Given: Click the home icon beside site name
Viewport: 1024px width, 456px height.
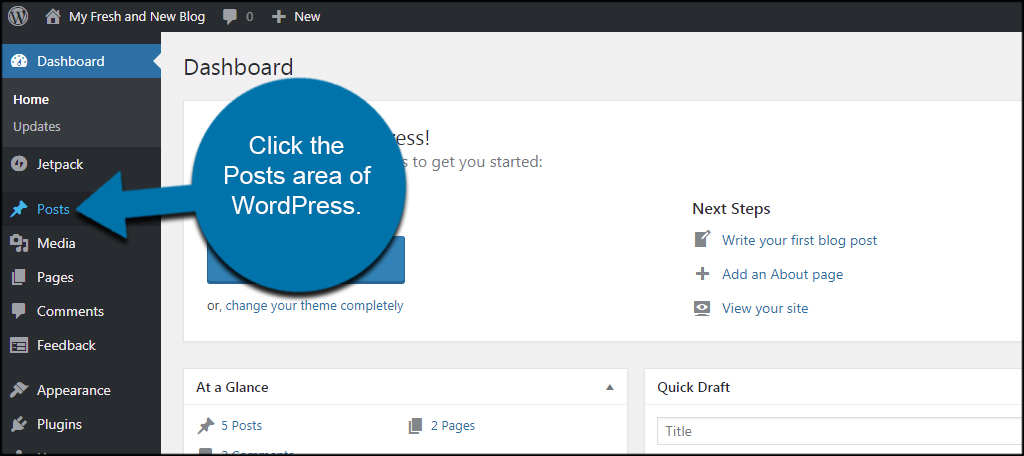Looking at the screenshot, I should (54, 16).
